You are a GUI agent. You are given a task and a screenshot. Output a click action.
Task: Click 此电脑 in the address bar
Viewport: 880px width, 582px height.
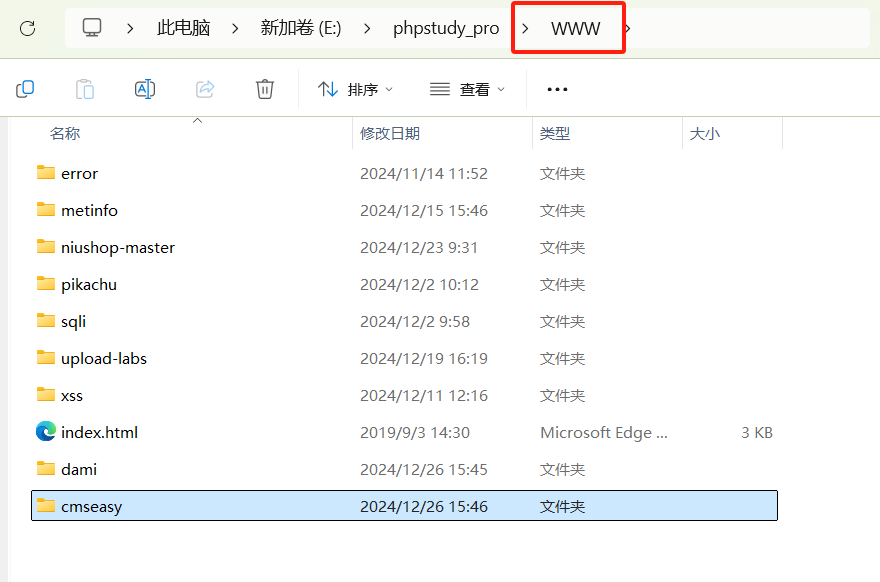(x=184, y=28)
